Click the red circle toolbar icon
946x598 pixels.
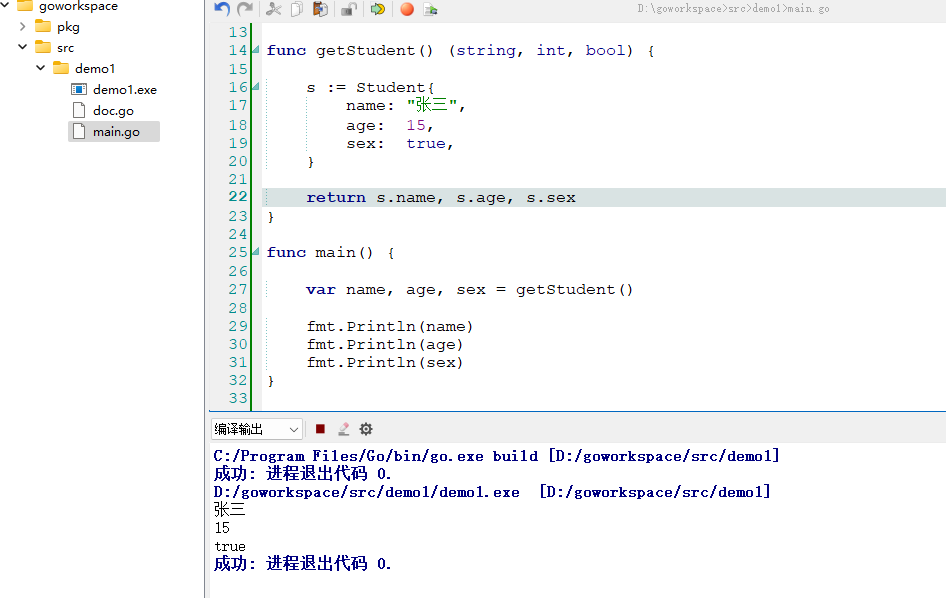pyautogui.click(x=407, y=9)
